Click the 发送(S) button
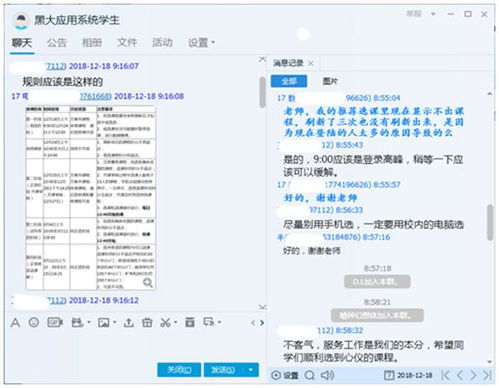This screenshot has width=499, height=388. pyautogui.click(x=223, y=370)
